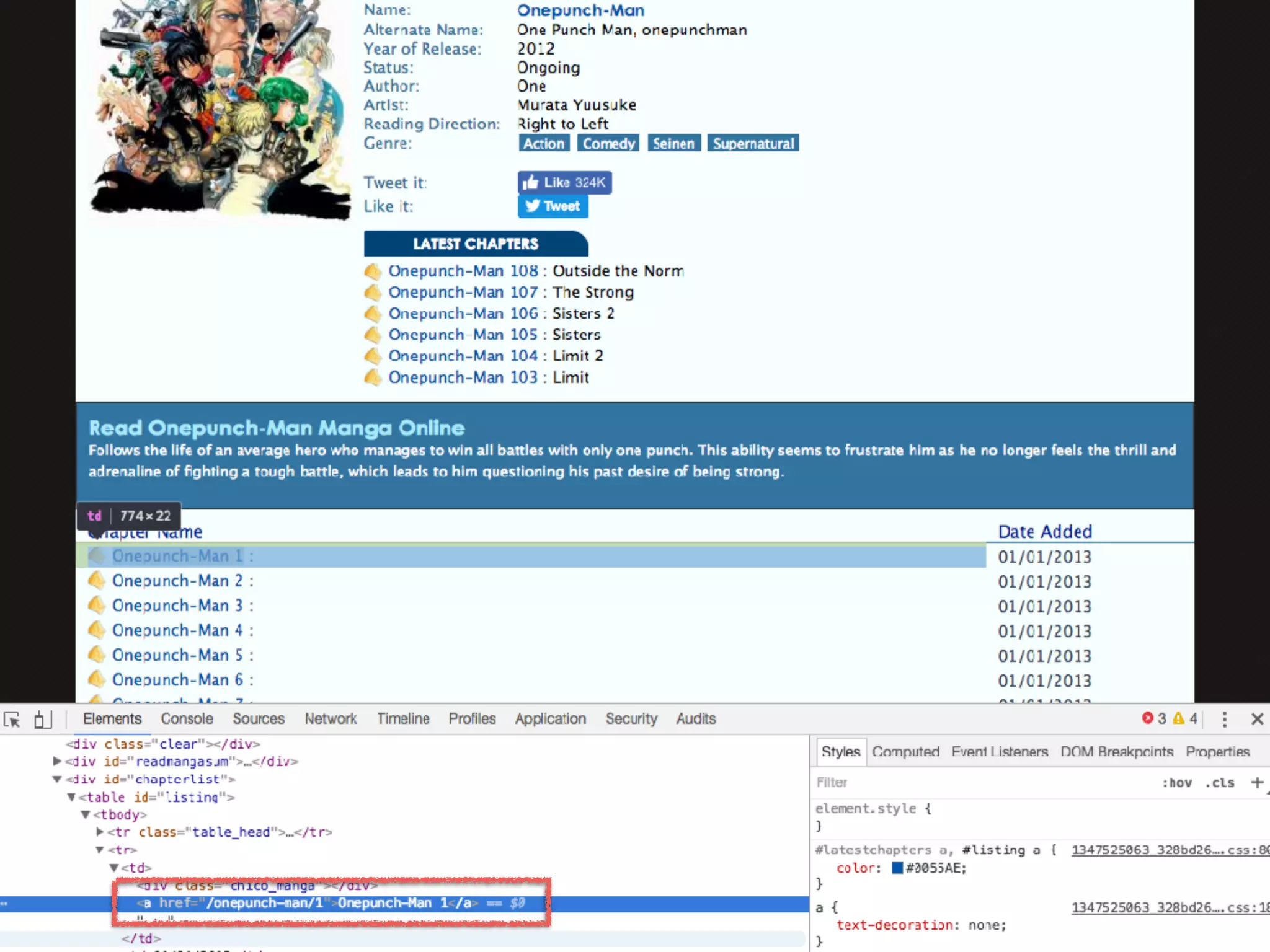The image size is (1270, 952).
Task: Switch to the Console tab
Action: (187, 719)
